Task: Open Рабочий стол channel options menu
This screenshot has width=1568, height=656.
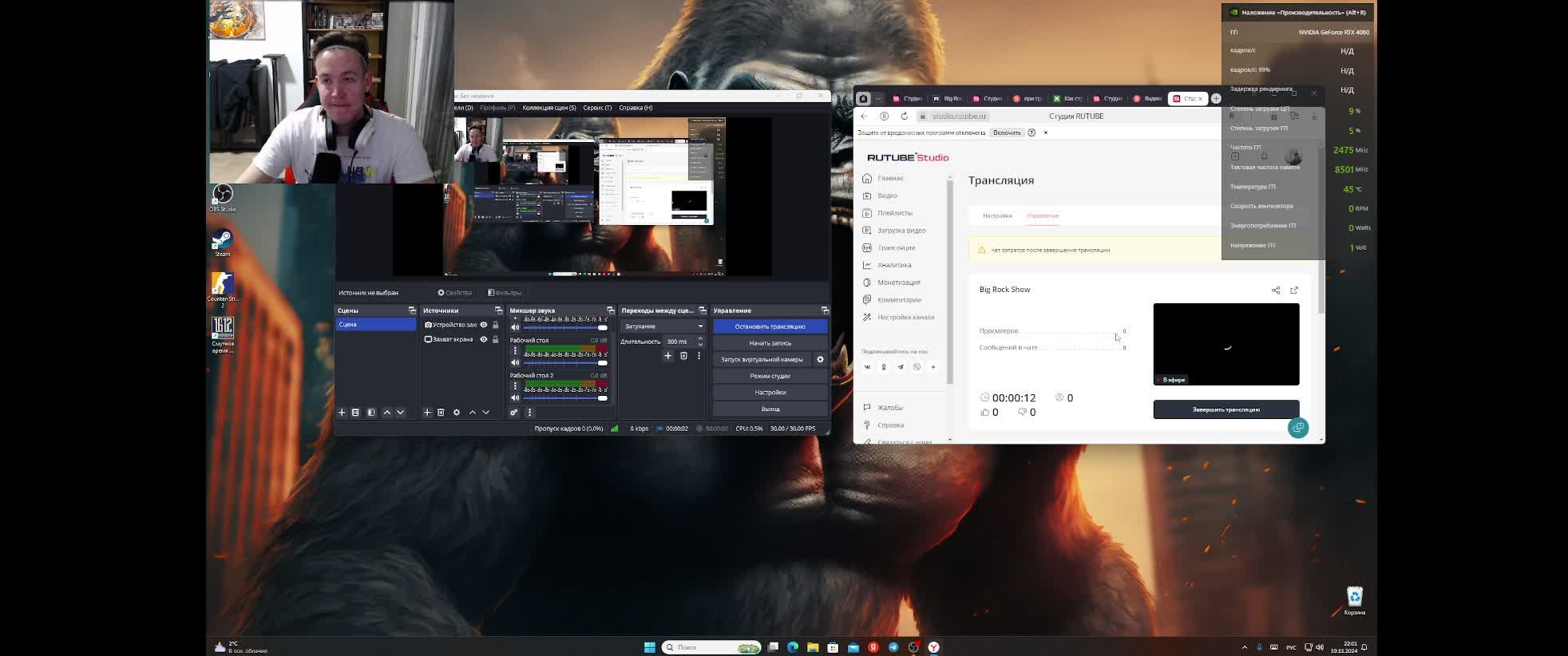Action: point(515,351)
